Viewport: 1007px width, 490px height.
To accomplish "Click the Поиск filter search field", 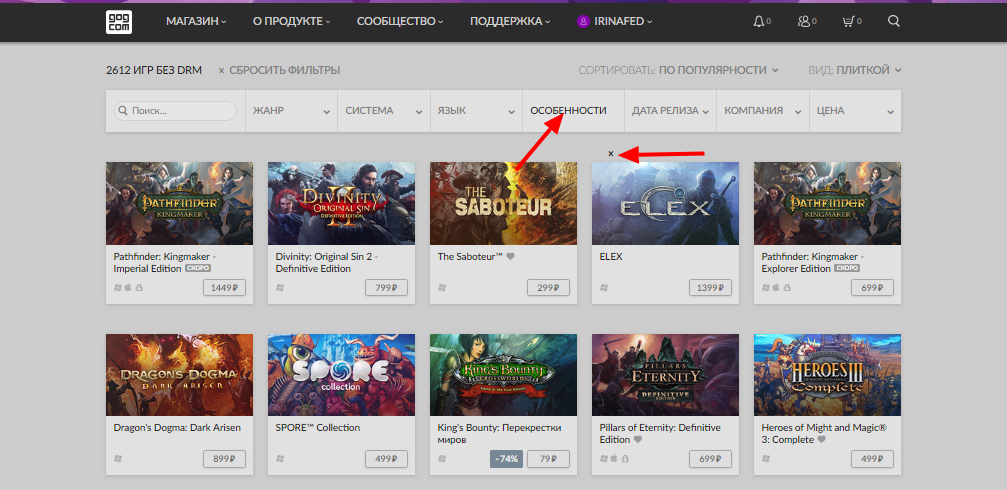I will point(175,111).
